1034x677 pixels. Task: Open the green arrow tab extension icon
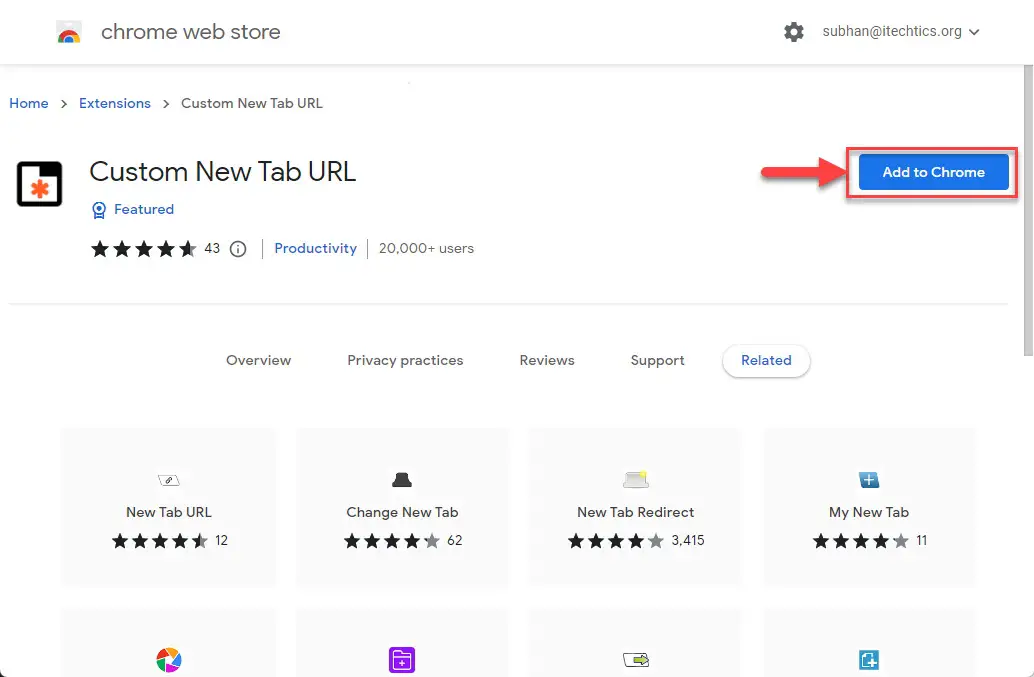636,659
